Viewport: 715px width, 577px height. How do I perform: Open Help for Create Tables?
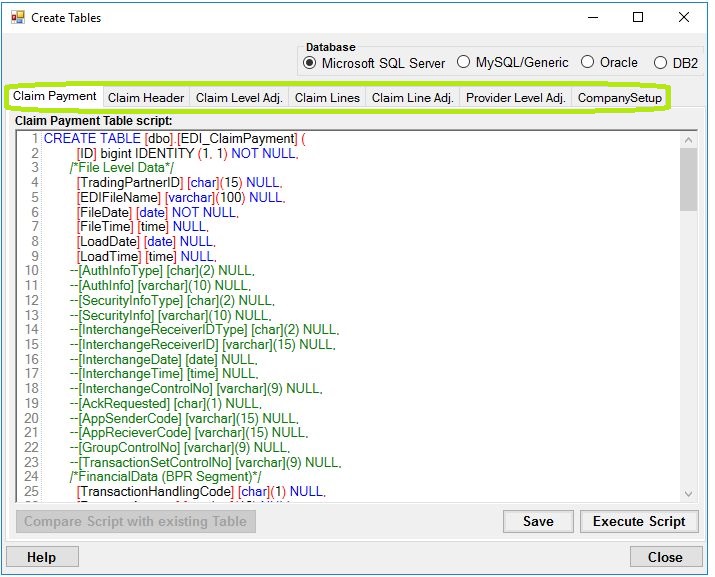42,557
